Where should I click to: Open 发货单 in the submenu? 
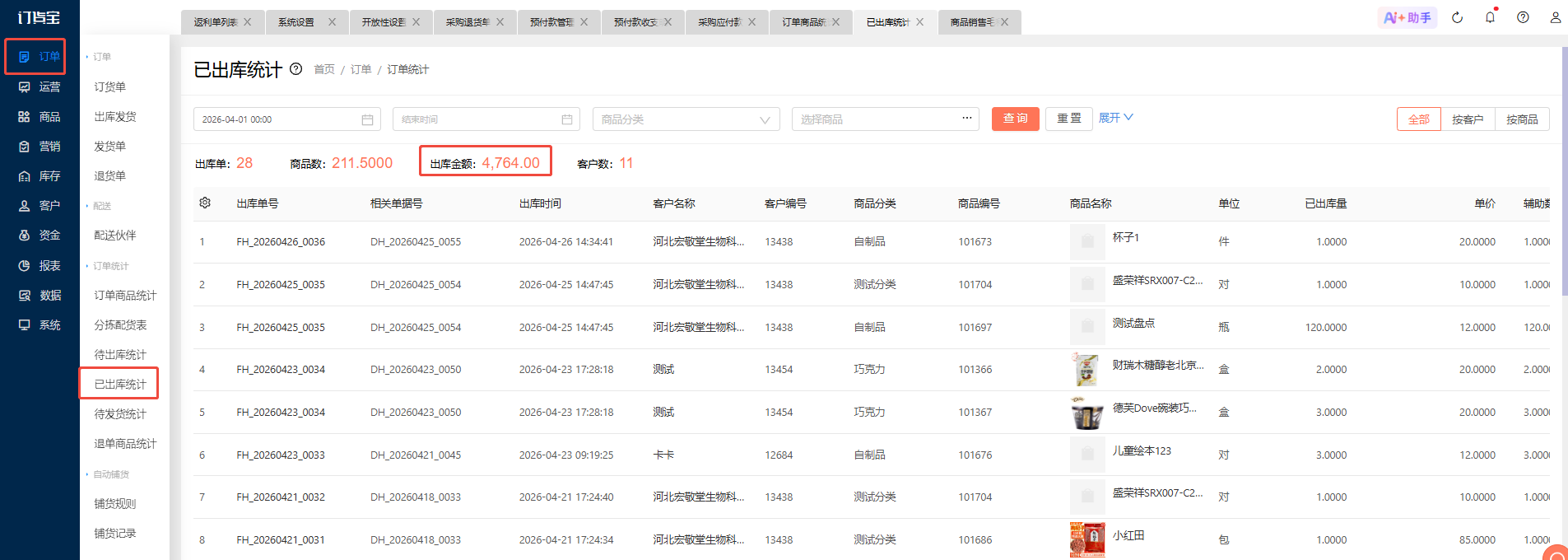(x=109, y=147)
